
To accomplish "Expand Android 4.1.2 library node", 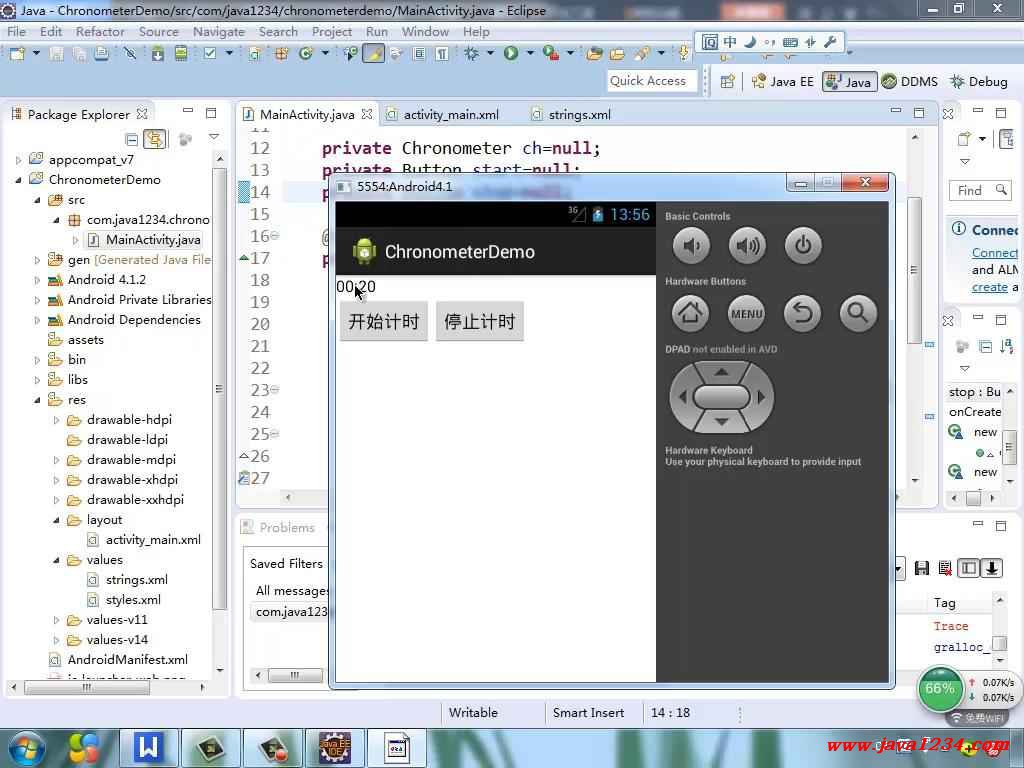I will tap(37, 280).
